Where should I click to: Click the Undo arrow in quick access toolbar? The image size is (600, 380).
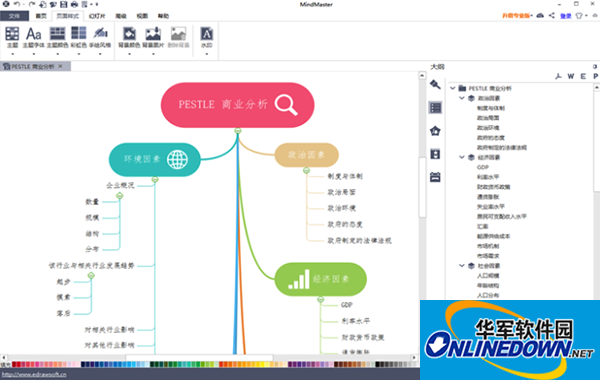pyautogui.click(x=17, y=4)
